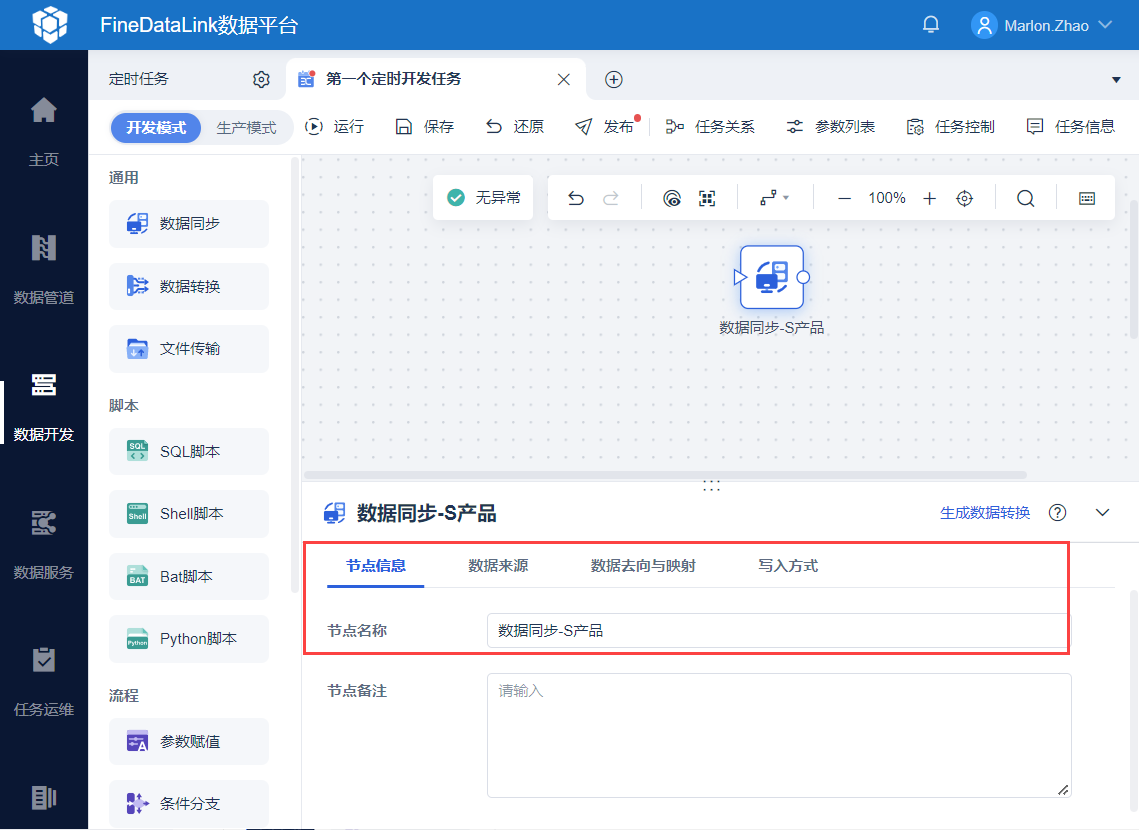Open the Marlon.Zhao user menu
1139x830 pixels.
coord(1042,25)
